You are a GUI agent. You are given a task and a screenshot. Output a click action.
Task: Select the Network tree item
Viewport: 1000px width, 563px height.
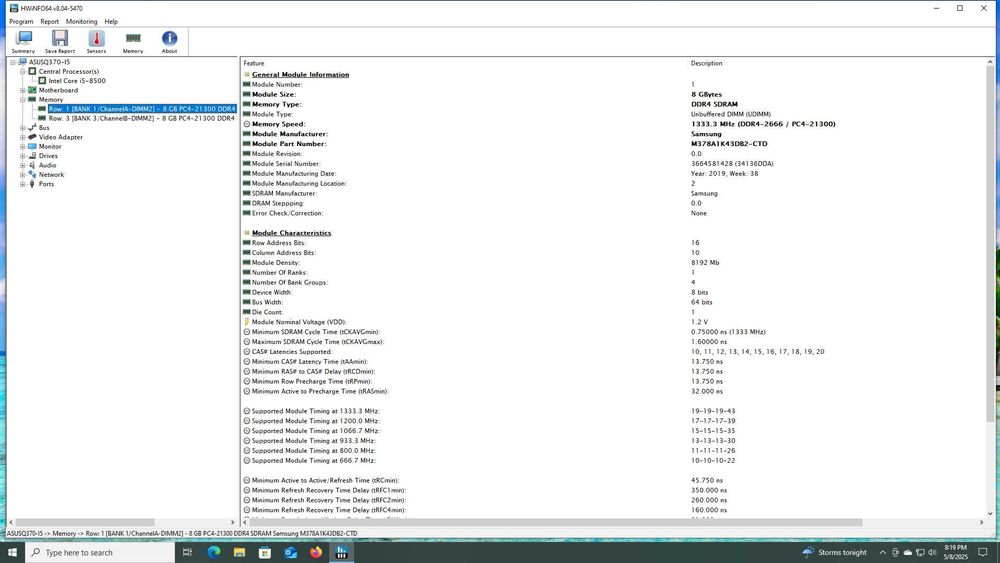tap(51, 174)
